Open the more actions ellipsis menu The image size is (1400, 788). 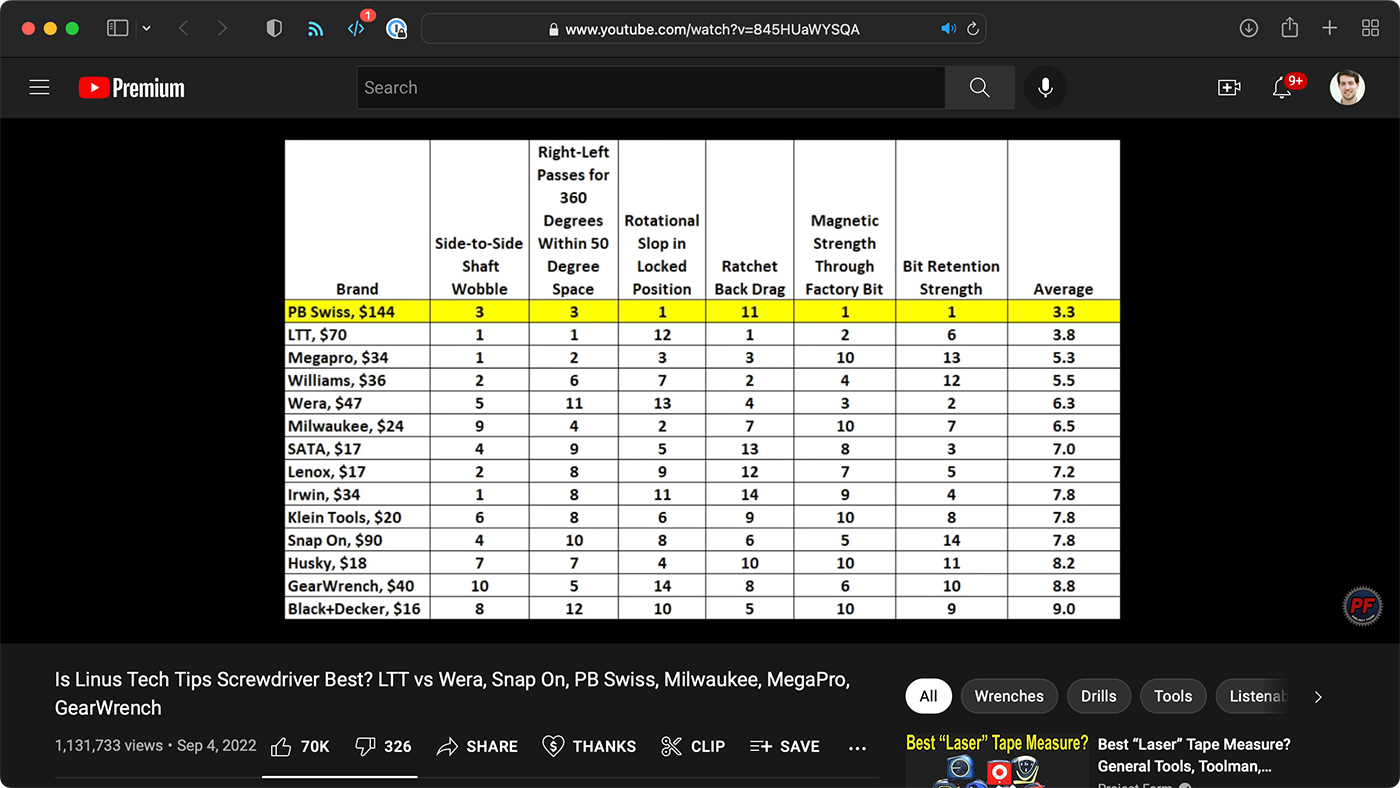(x=857, y=747)
